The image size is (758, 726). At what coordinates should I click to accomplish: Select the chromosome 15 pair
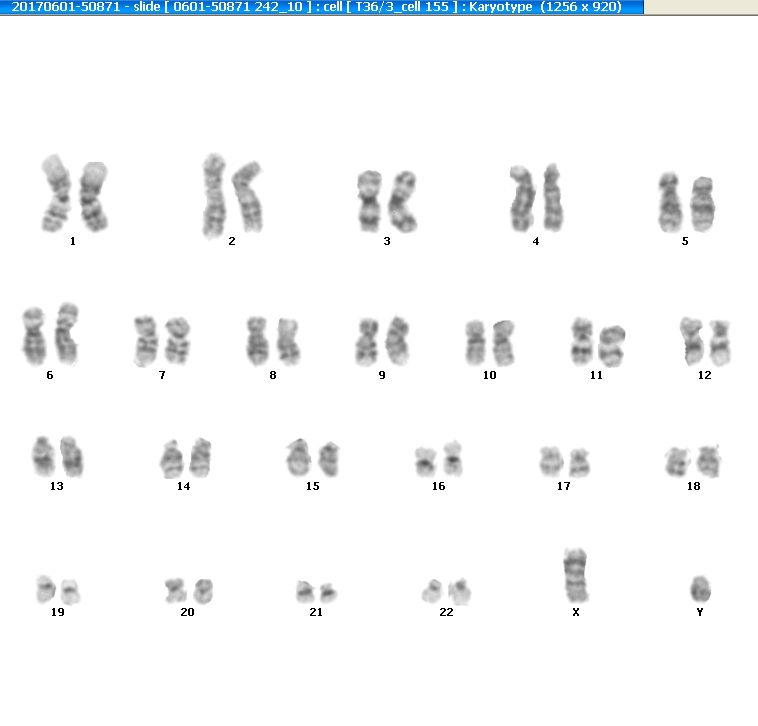tap(313, 458)
